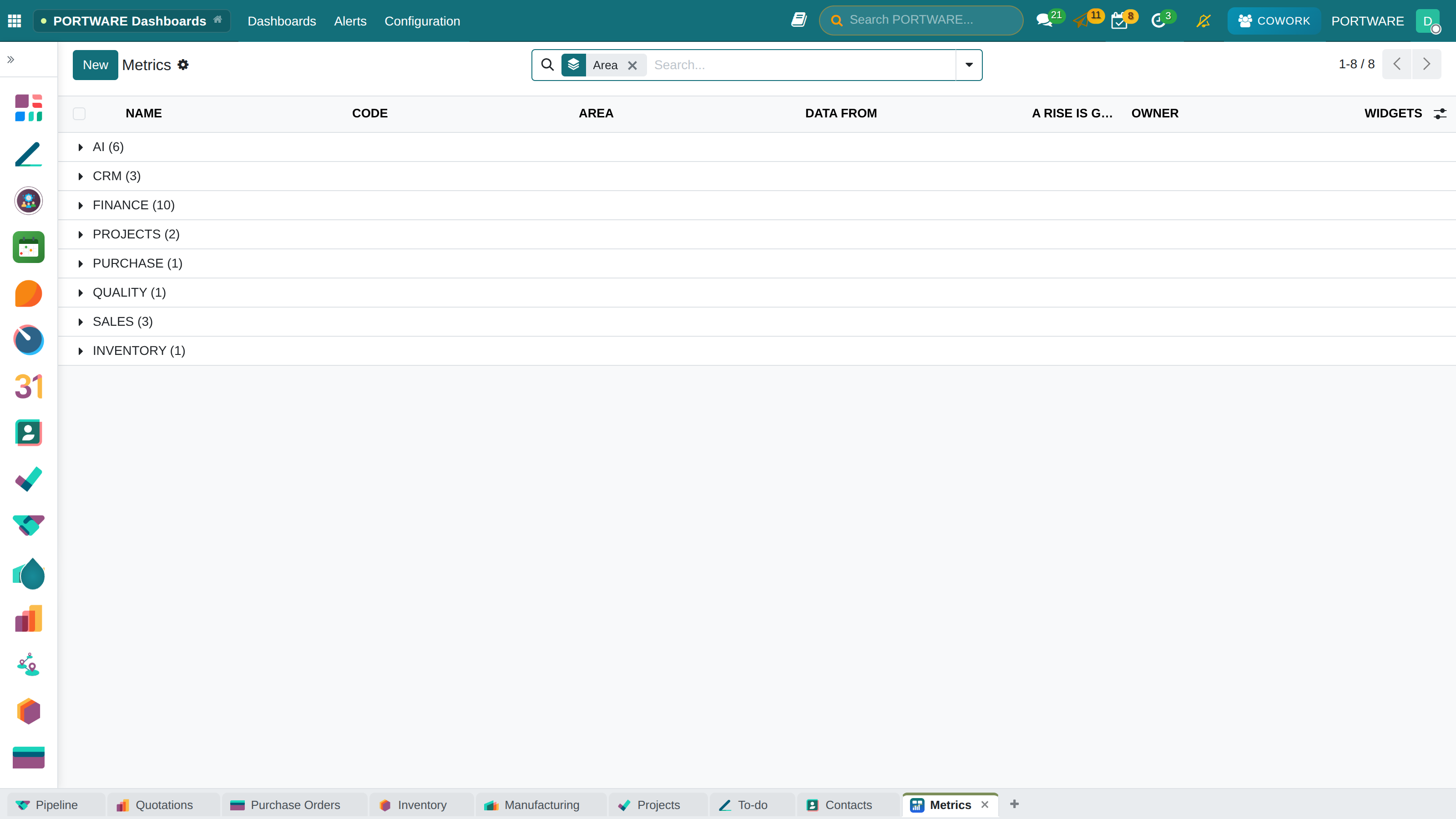1456x819 pixels.
Task: Open the apps grid menu
Action: coord(15,21)
